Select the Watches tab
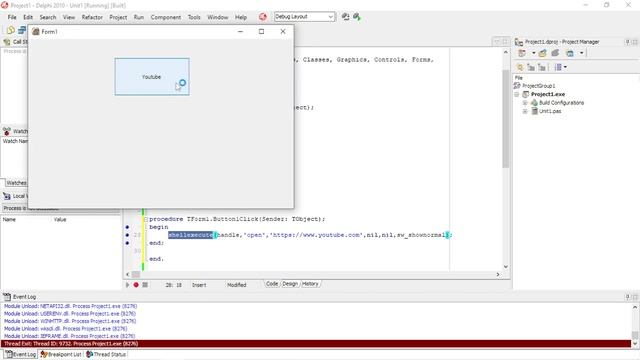Viewport: 640px width, 360px height. 16,183
